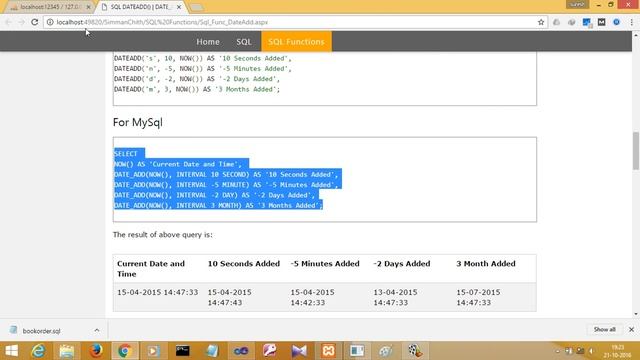
Task: Click the 'NOW() AS Current Date and Time' line
Action: [x=178, y=164]
